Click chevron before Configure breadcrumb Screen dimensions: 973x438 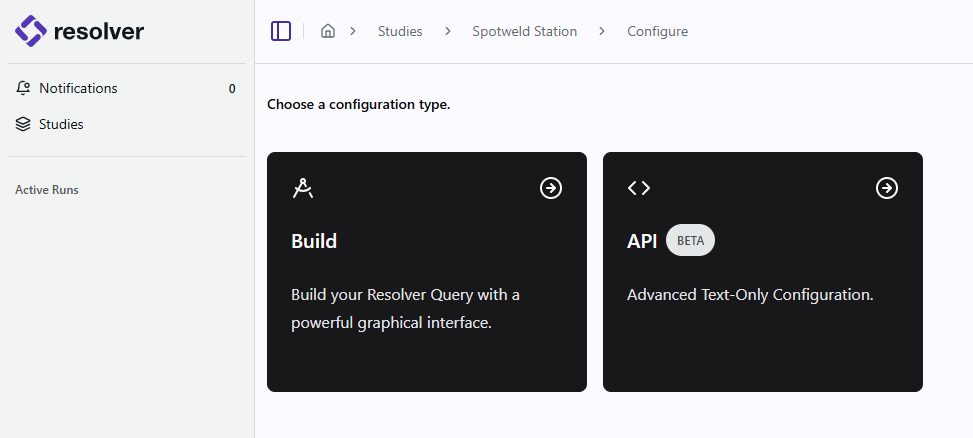coord(601,31)
